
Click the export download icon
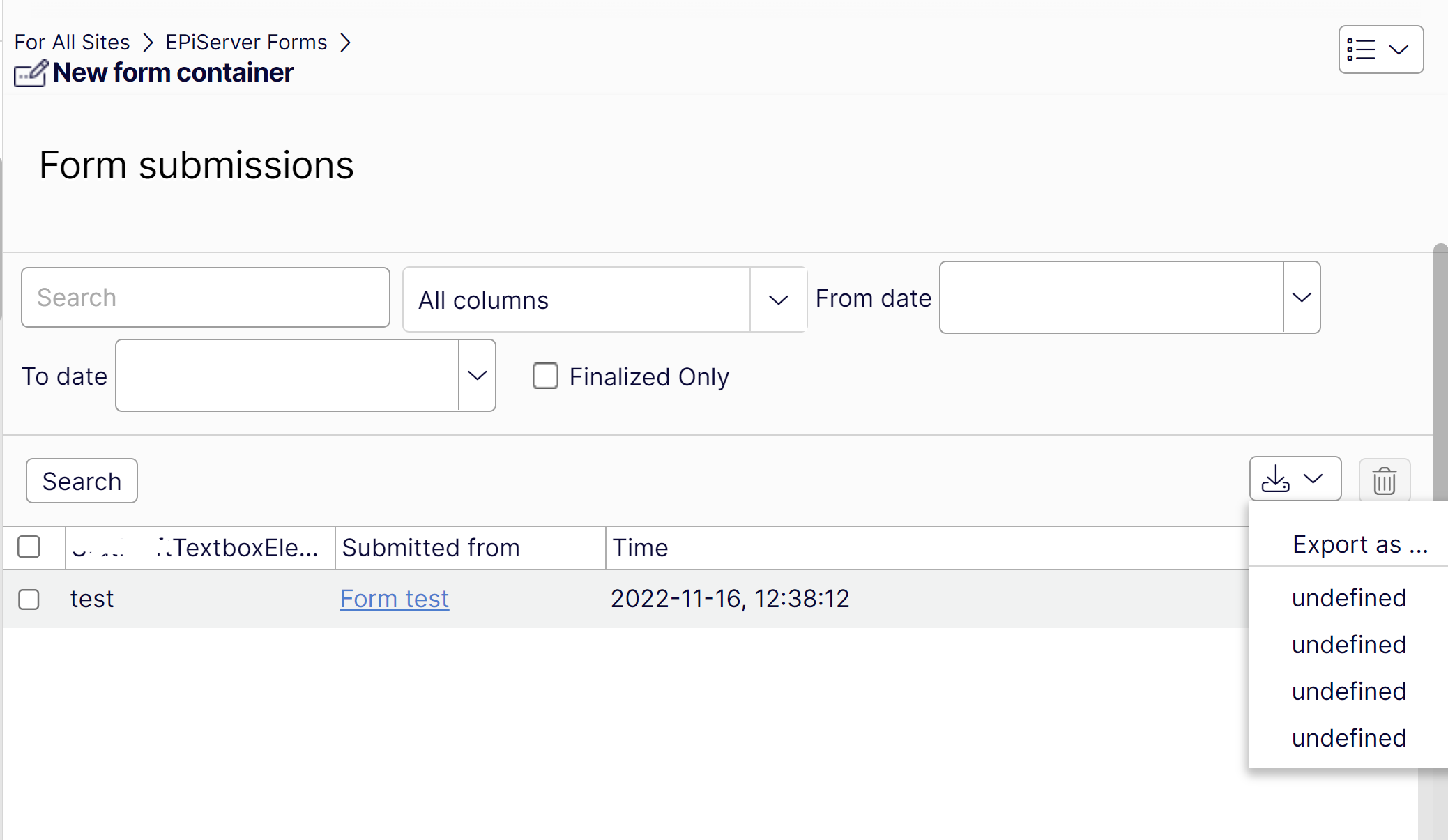point(1276,479)
